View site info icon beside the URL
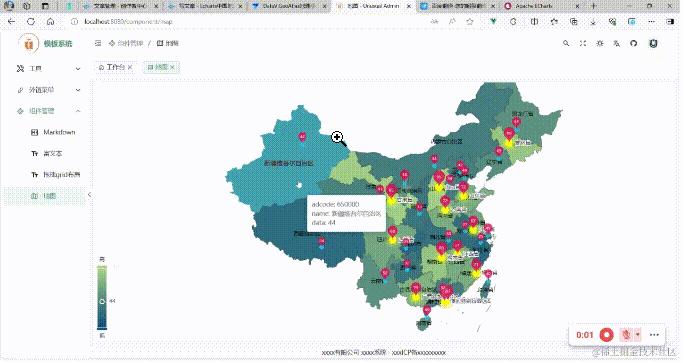Image resolution: width=682 pixels, height=362 pixels. click(x=74, y=21)
